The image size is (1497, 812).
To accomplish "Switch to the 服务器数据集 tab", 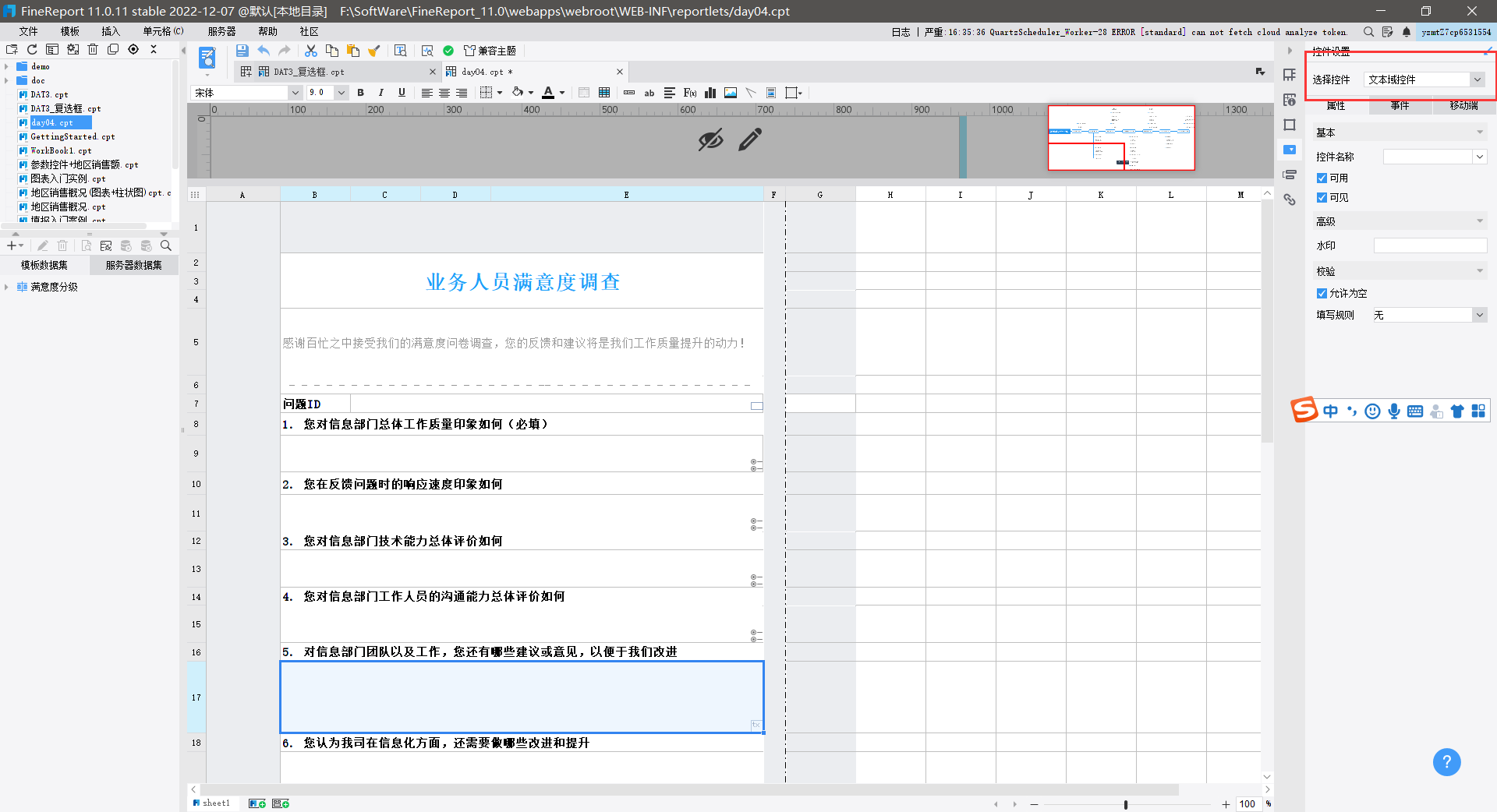I will click(x=133, y=265).
